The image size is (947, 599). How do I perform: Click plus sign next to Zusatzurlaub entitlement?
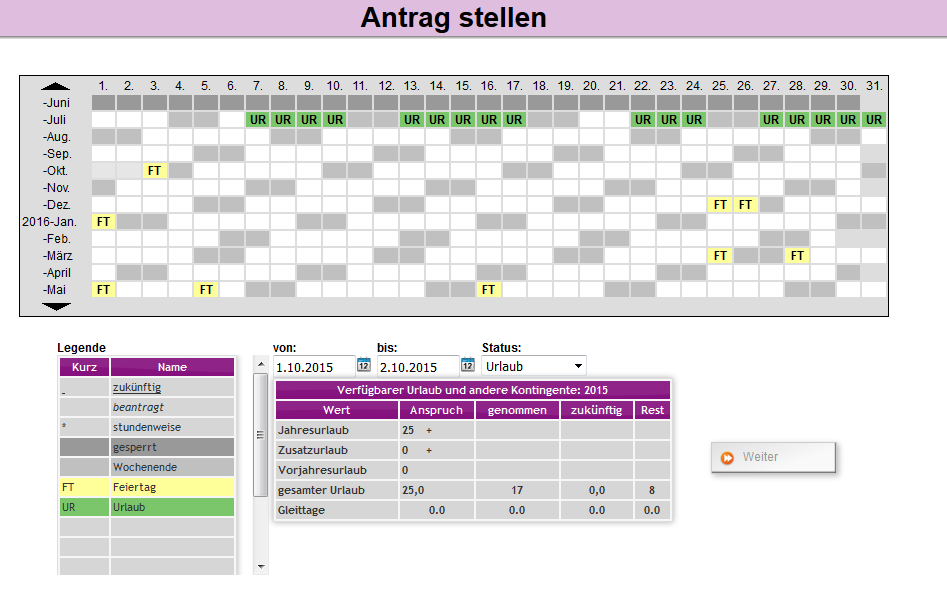(429, 450)
